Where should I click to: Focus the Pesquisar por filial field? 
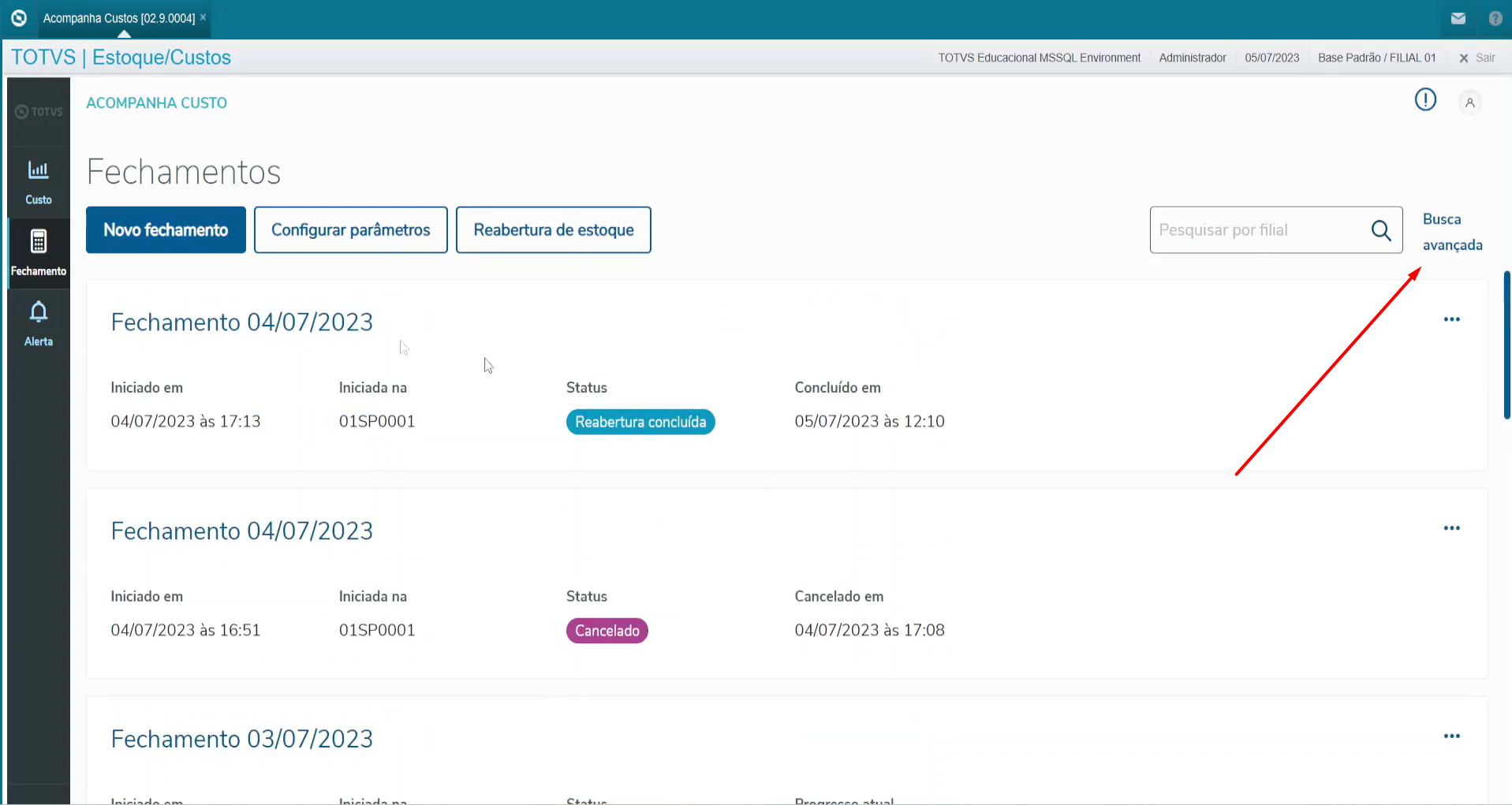pos(1258,230)
